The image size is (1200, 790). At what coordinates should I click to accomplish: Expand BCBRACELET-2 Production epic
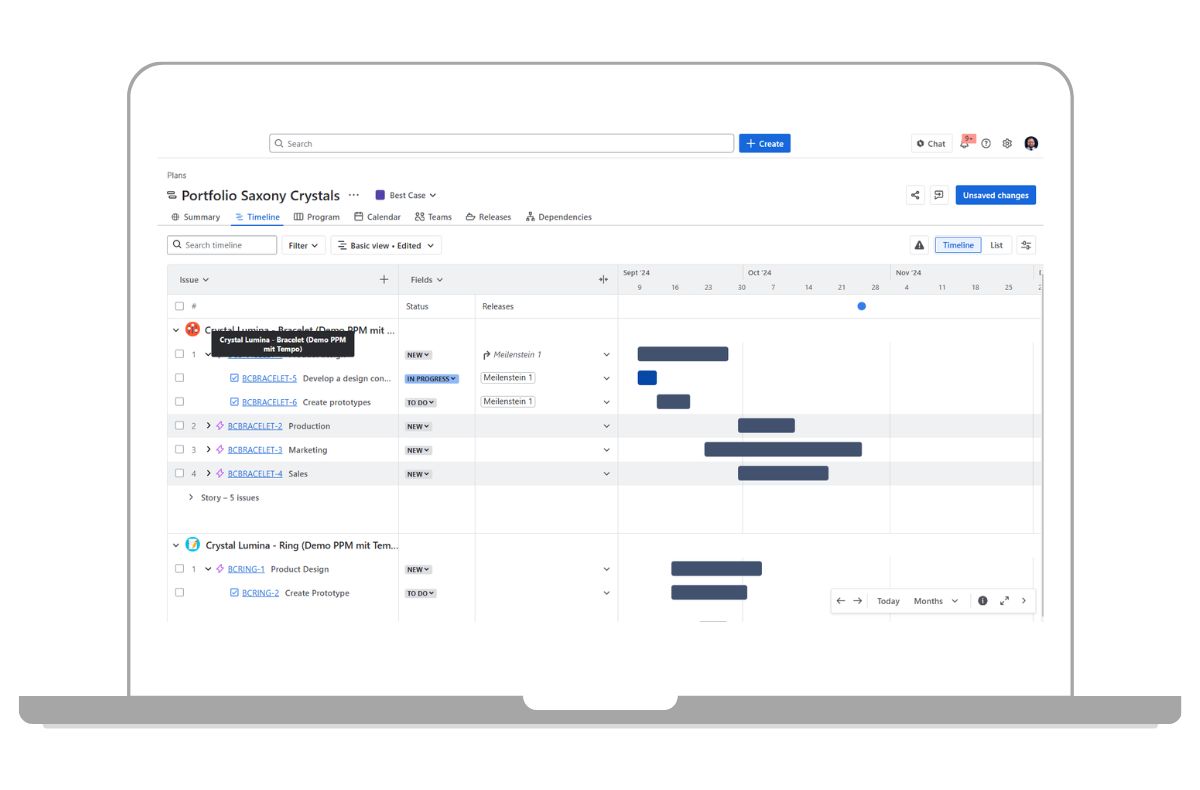pyautogui.click(x=208, y=426)
